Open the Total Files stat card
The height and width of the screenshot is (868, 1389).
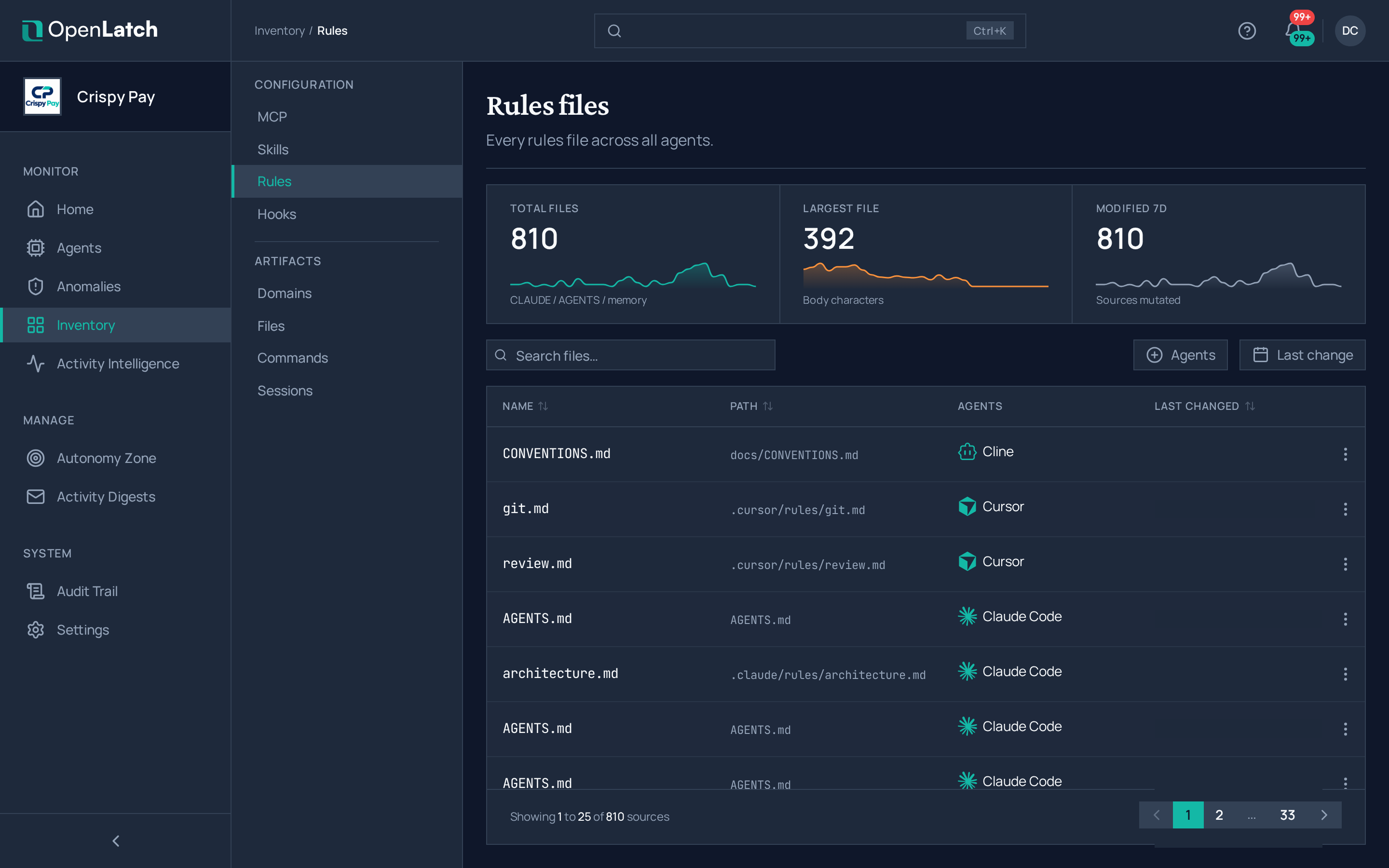click(632, 254)
